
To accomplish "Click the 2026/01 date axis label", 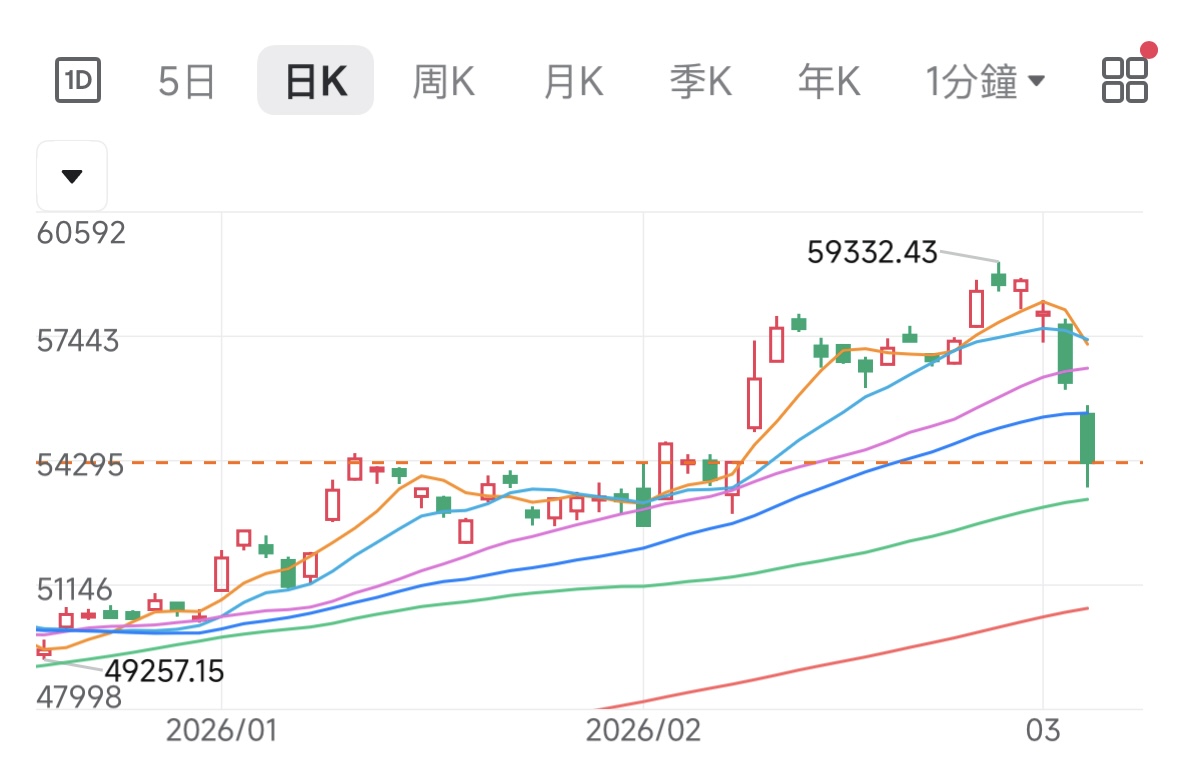I will 221,730.
